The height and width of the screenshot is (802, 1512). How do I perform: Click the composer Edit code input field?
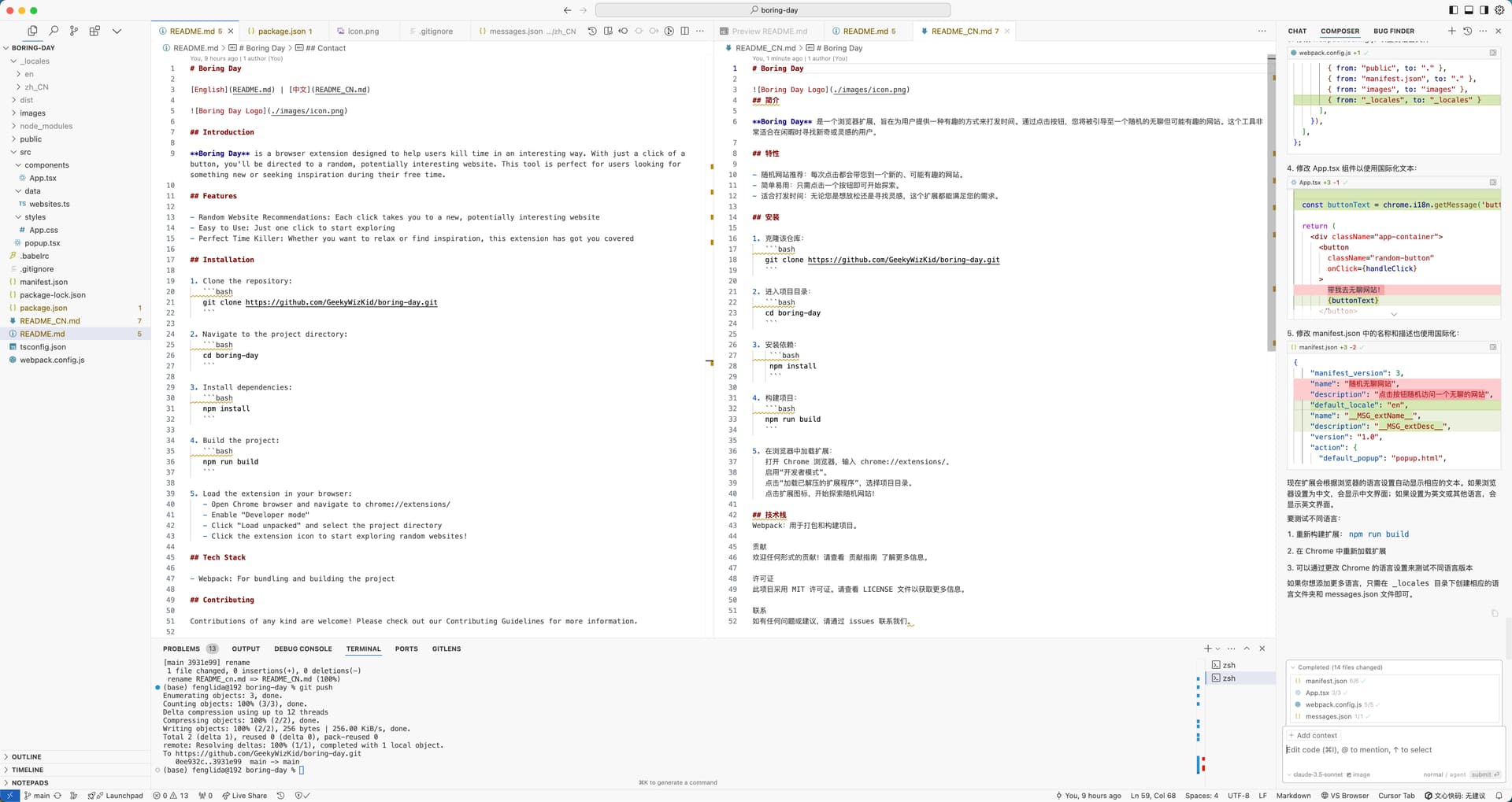tap(1394, 750)
